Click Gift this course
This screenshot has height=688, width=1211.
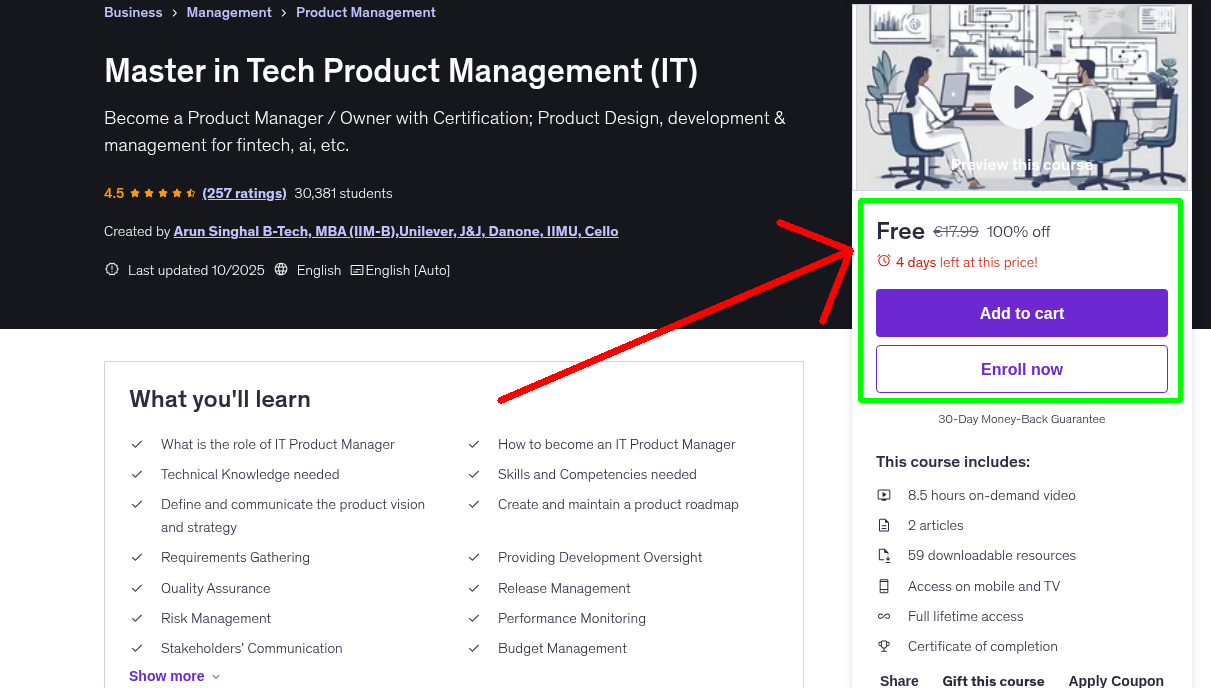[993, 680]
